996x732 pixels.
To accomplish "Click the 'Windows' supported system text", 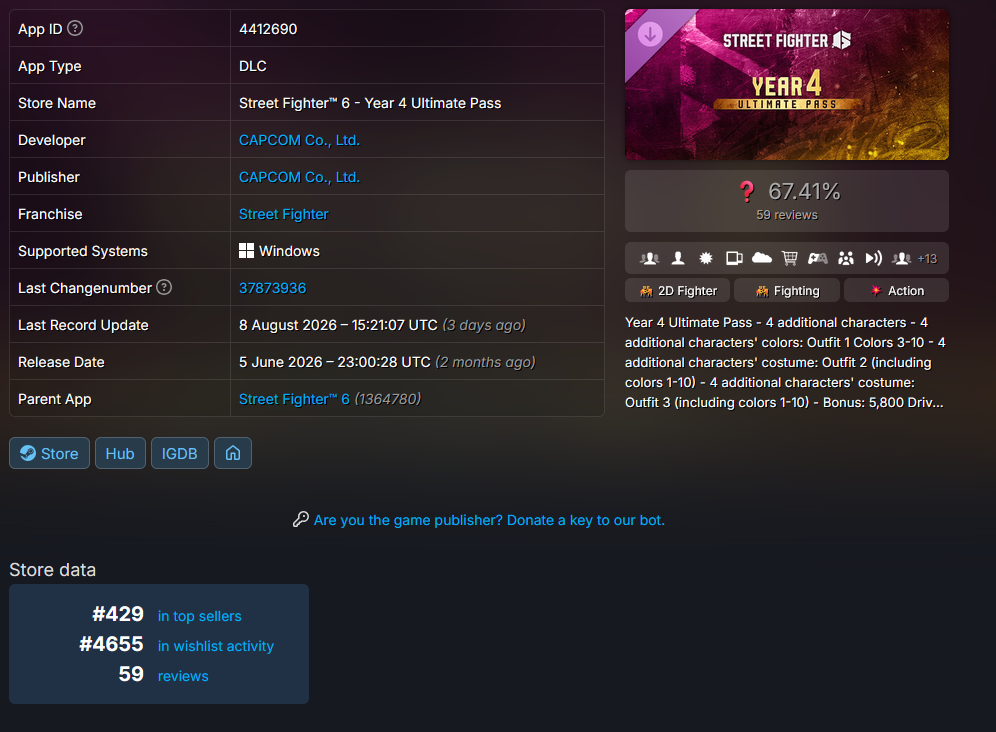I will coord(289,251).
